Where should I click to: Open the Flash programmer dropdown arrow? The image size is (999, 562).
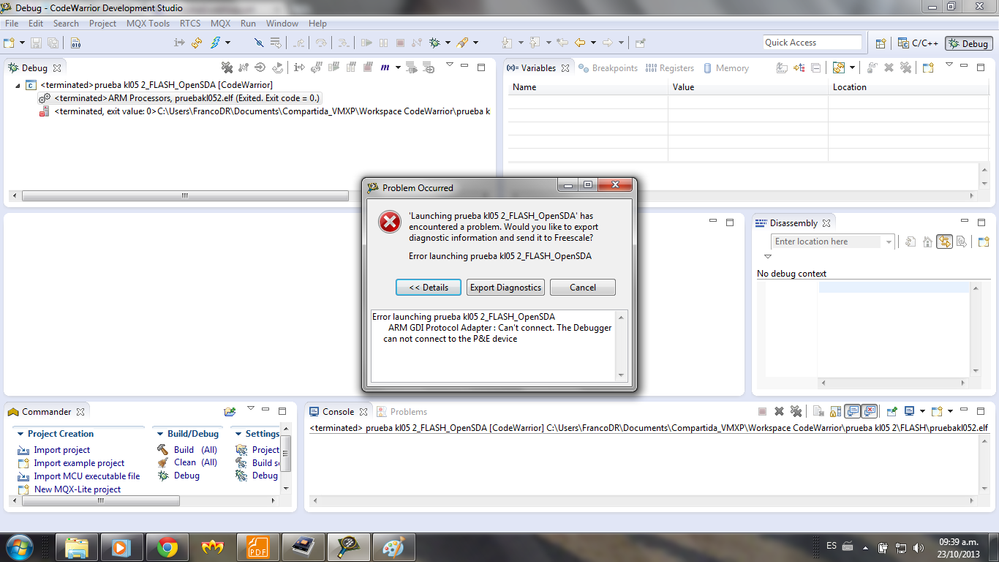click(x=227, y=43)
